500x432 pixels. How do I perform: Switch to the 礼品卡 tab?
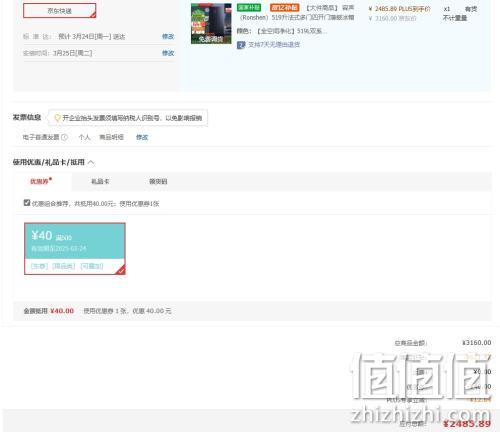(100, 181)
